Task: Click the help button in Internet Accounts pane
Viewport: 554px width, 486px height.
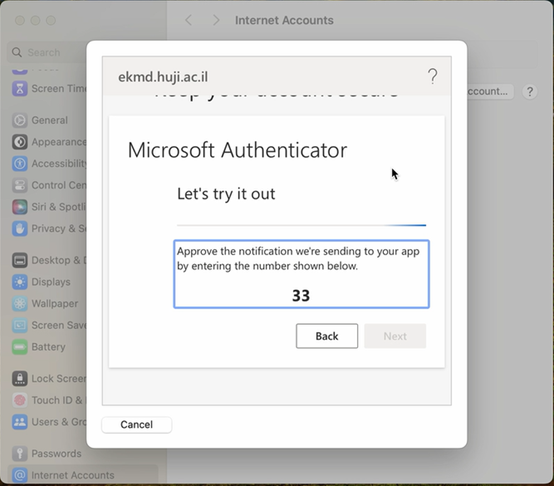Action: coord(530,91)
